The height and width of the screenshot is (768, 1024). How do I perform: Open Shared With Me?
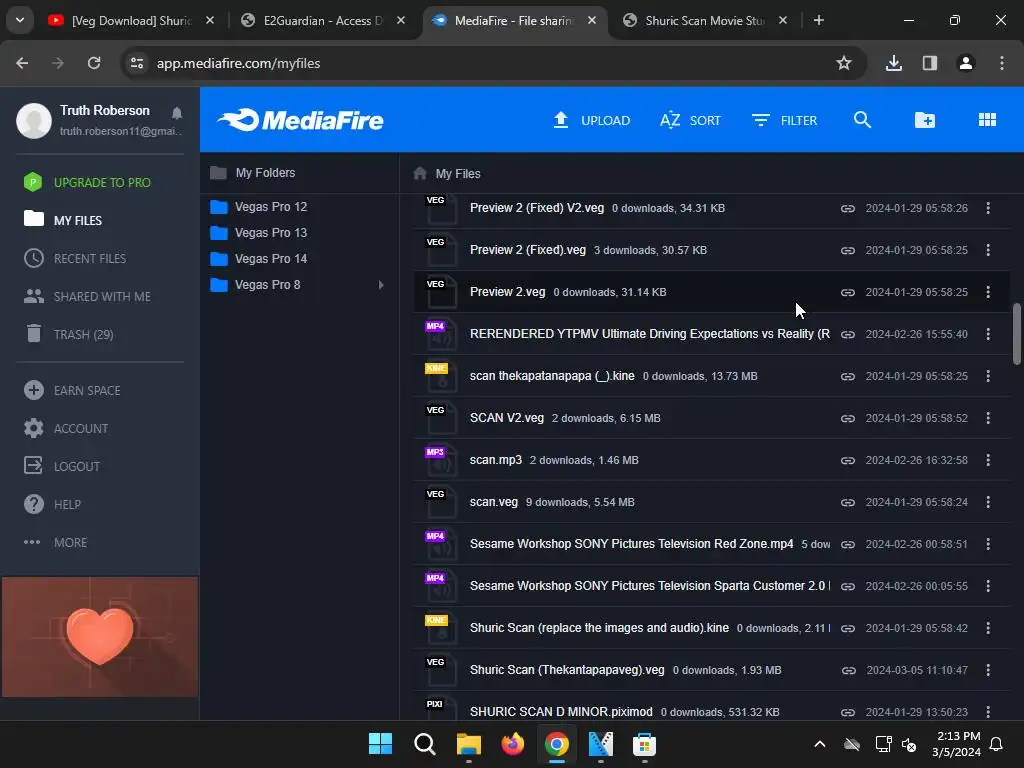pos(88,296)
